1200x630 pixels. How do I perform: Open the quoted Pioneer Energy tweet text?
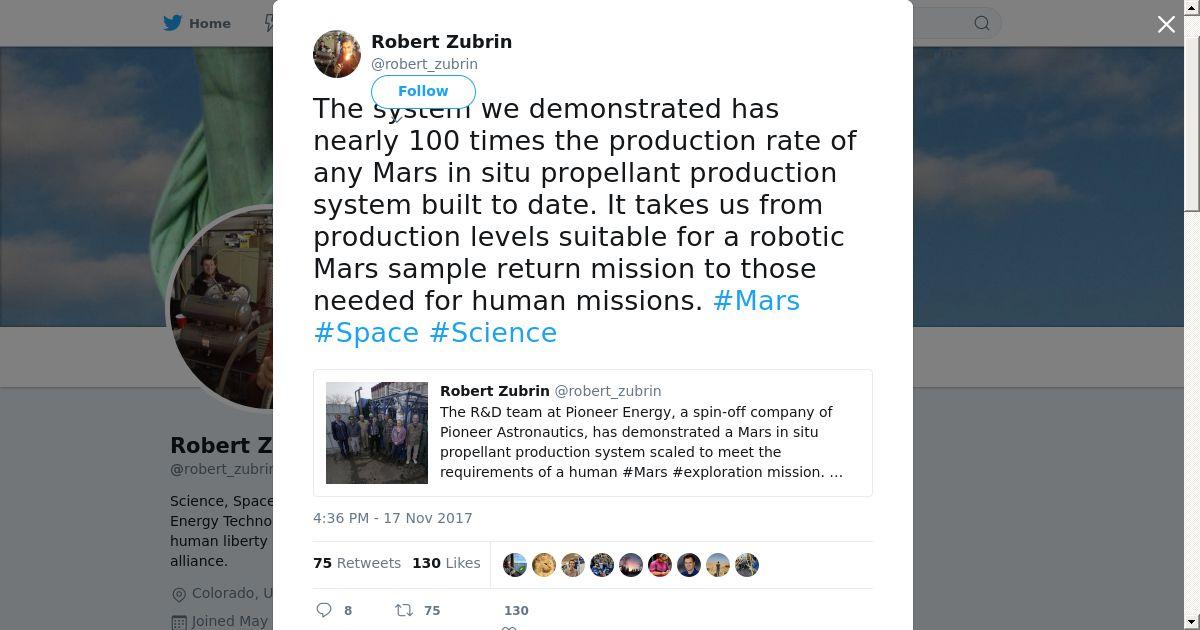640,442
